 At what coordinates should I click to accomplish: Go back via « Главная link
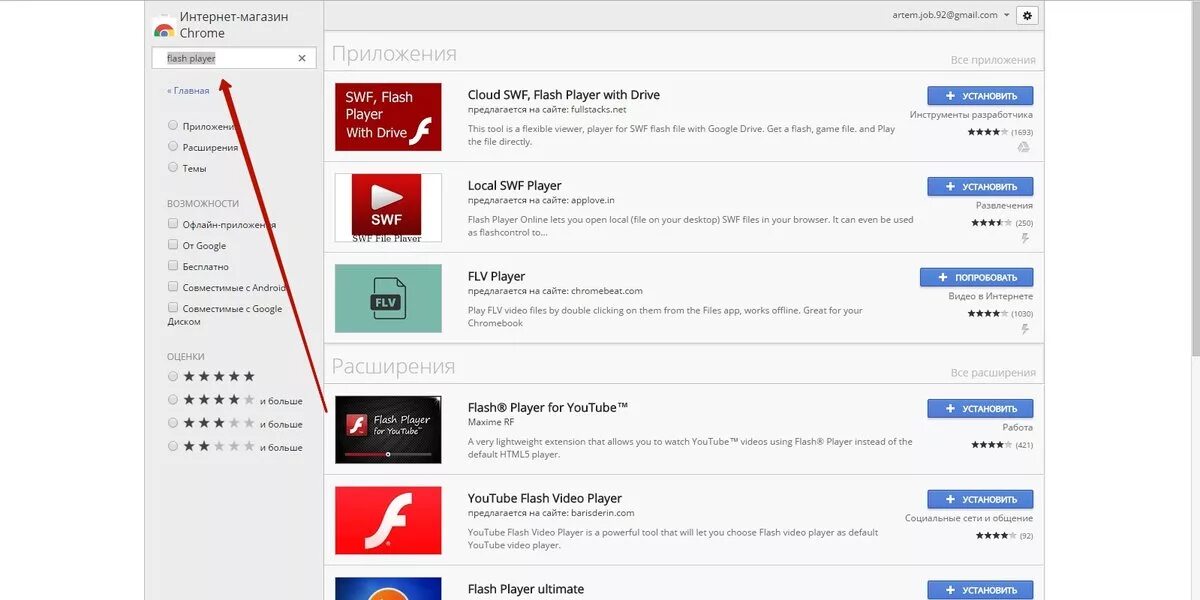click(x=188, y=90)
